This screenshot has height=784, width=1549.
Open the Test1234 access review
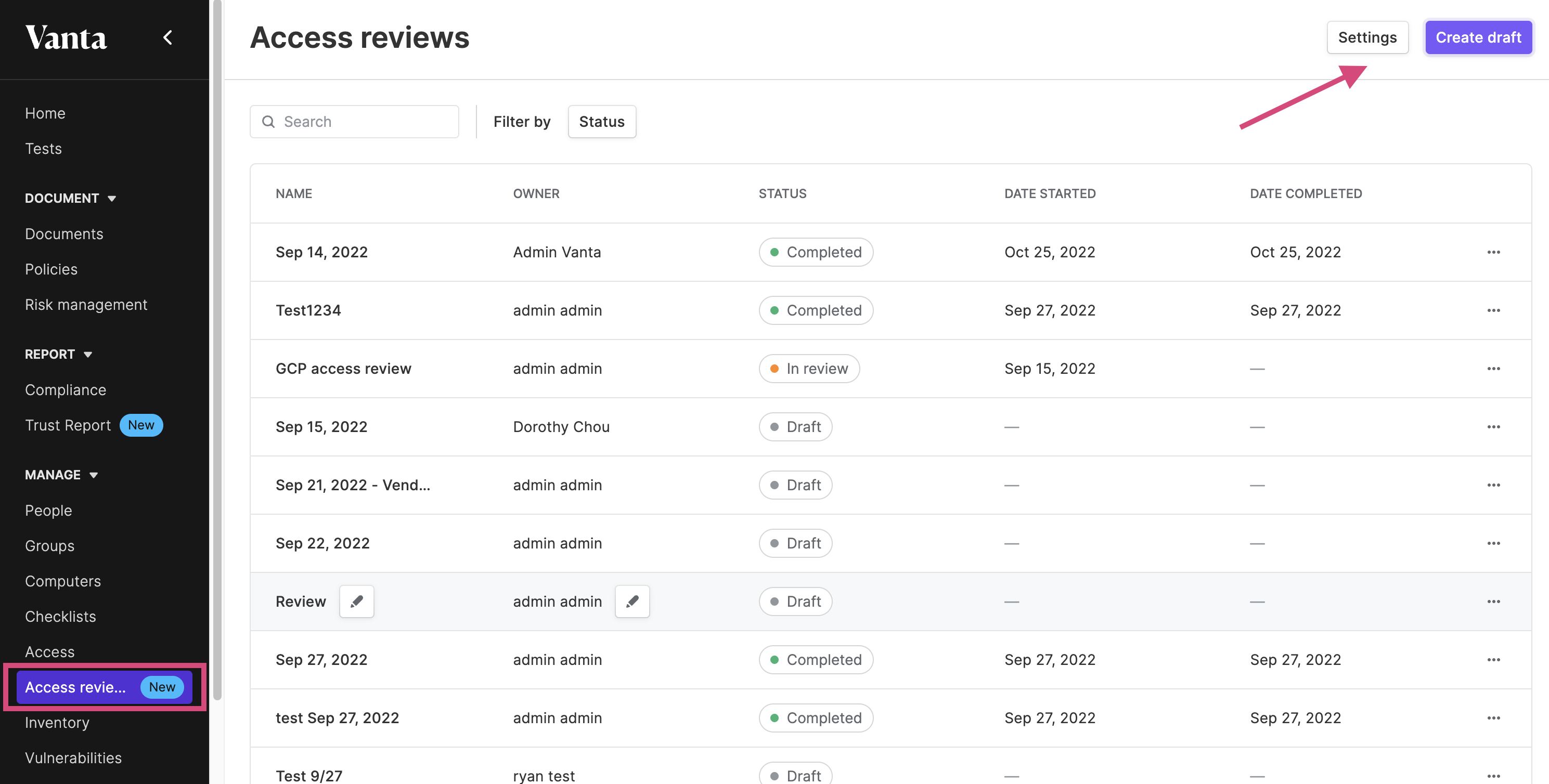(x=308, y=310)
